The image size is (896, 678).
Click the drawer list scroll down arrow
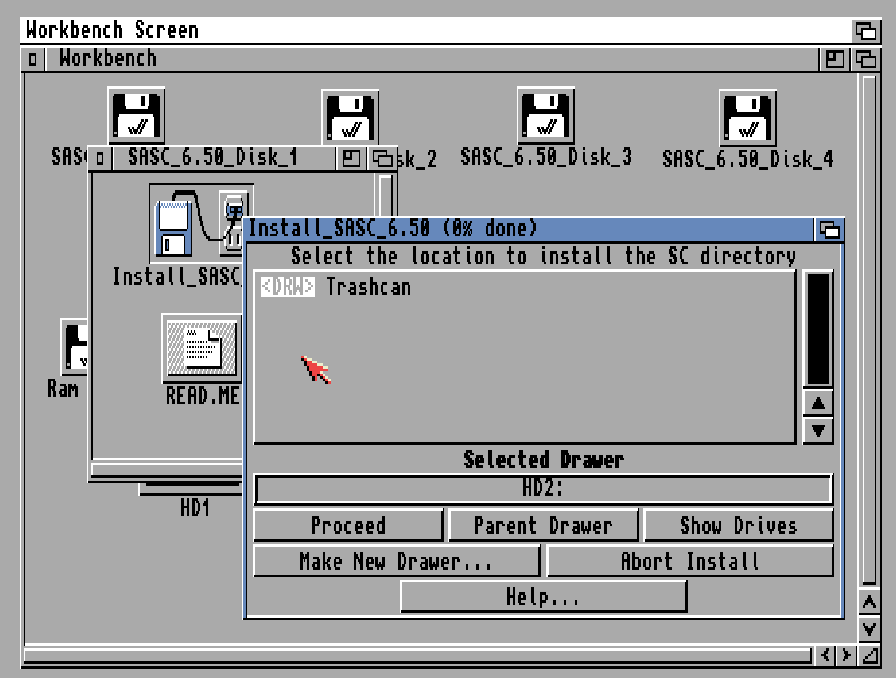click(x=818, y=430)
